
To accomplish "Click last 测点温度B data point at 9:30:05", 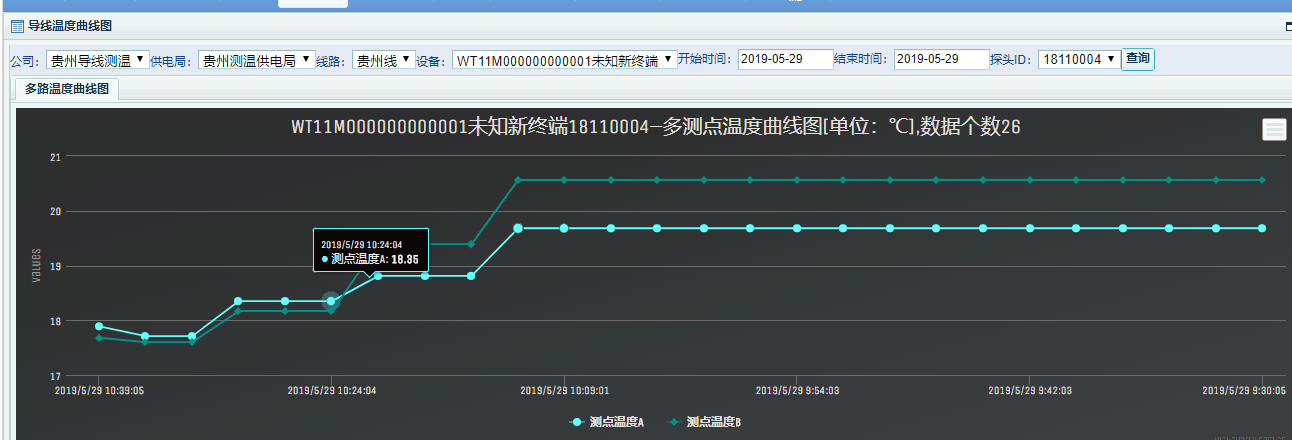I will tap(1262, 180).
